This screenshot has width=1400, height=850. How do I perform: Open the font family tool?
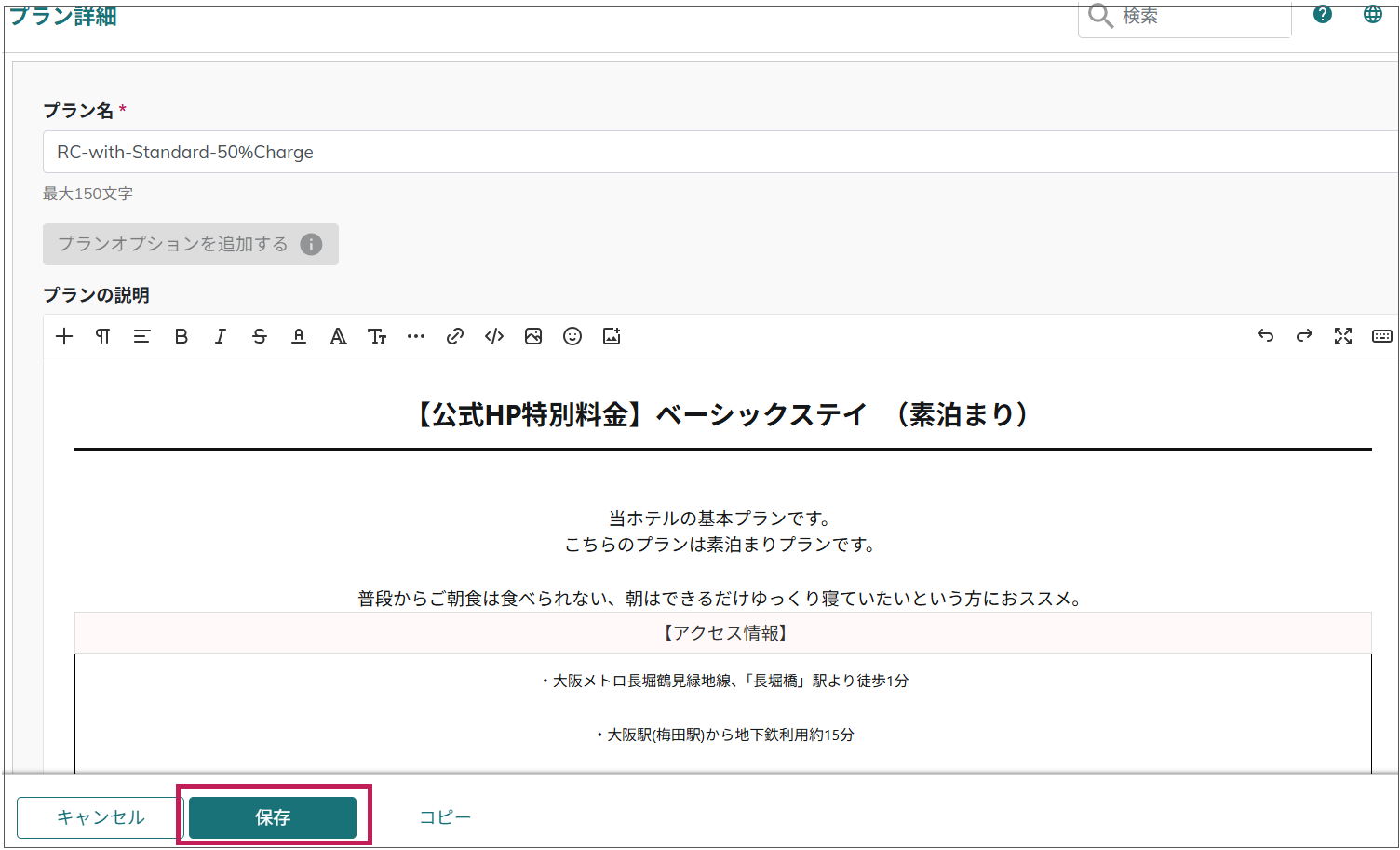[x=338, y=336]
